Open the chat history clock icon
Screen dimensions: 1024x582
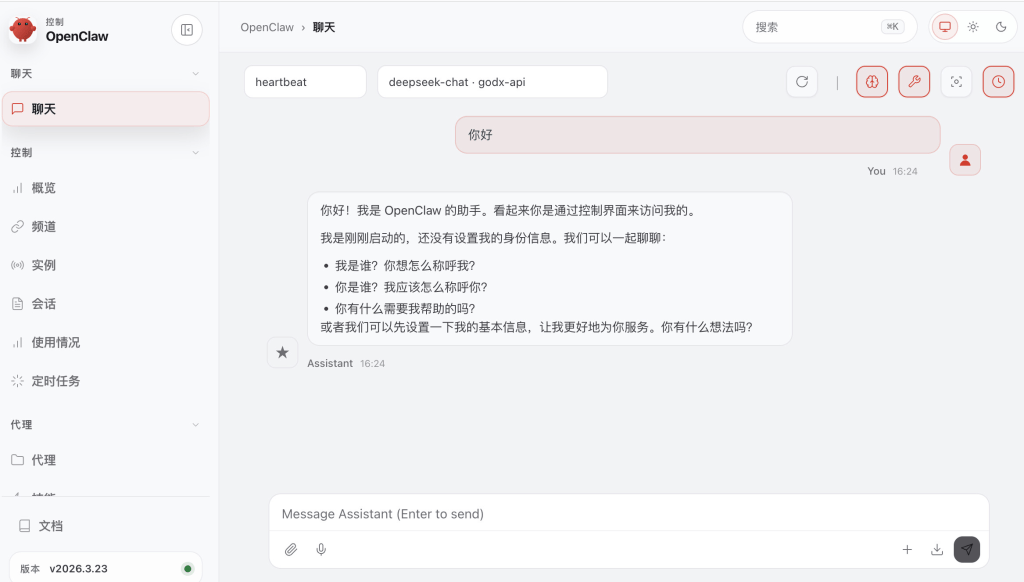[x=998, y=81]
